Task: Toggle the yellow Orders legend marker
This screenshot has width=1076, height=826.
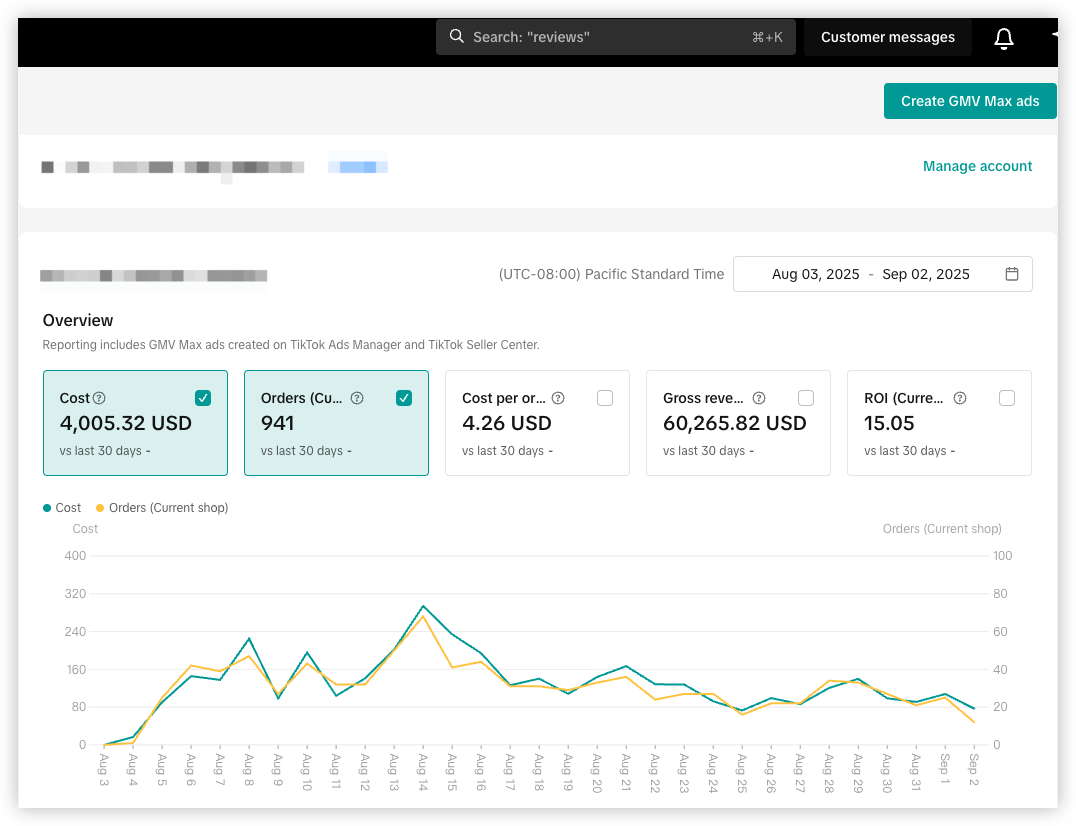Action: pyautogui.click(x=100, y=508)
